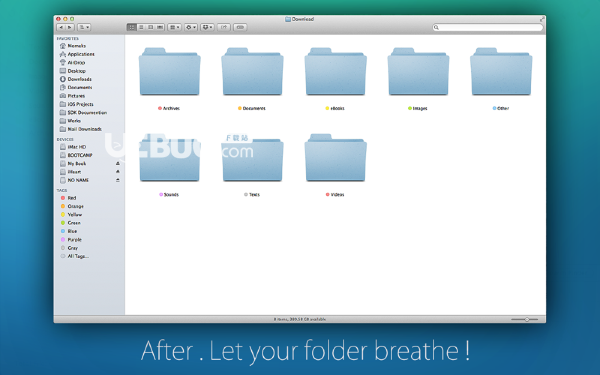Switch to icon view
The image size is (600, 375).
point(132,28)
